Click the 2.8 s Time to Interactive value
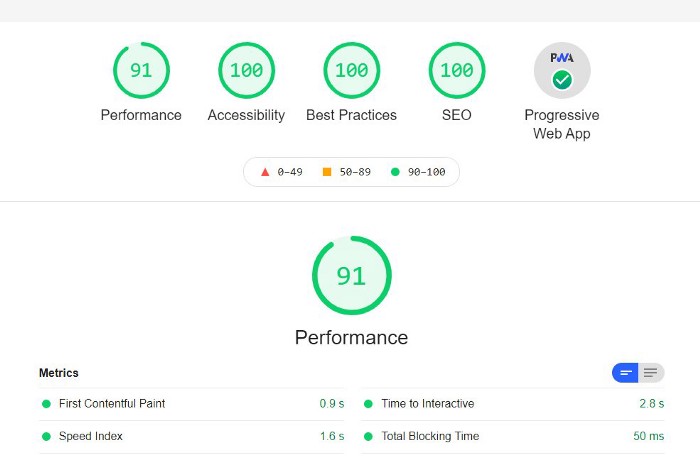The height and width of the screenshot is (457, 700). click(x=652, y=404)
